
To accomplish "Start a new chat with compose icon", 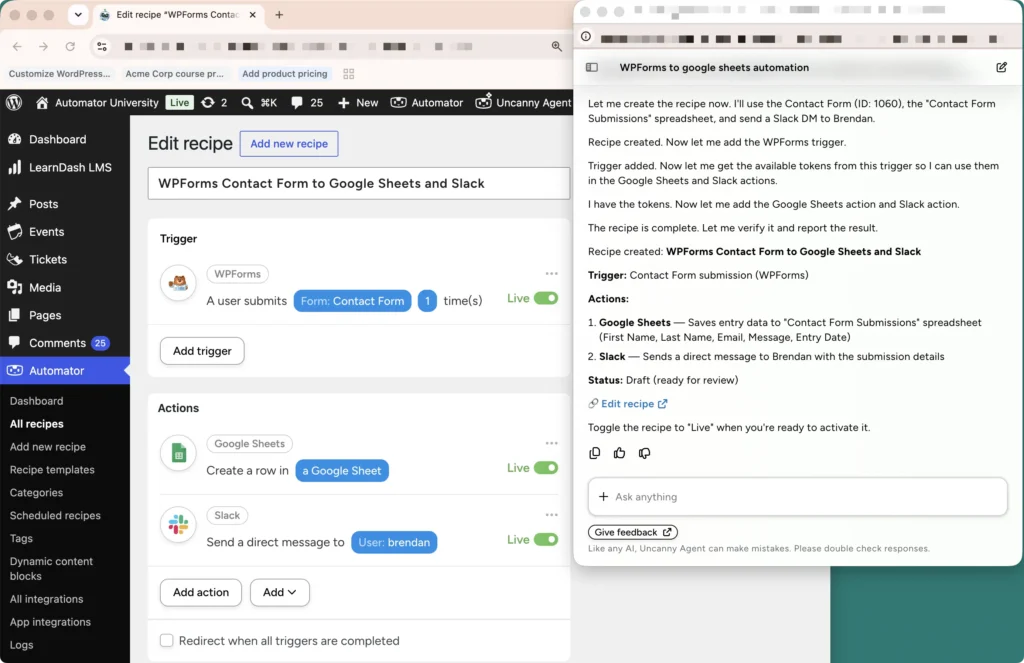I will [1001, 67].
